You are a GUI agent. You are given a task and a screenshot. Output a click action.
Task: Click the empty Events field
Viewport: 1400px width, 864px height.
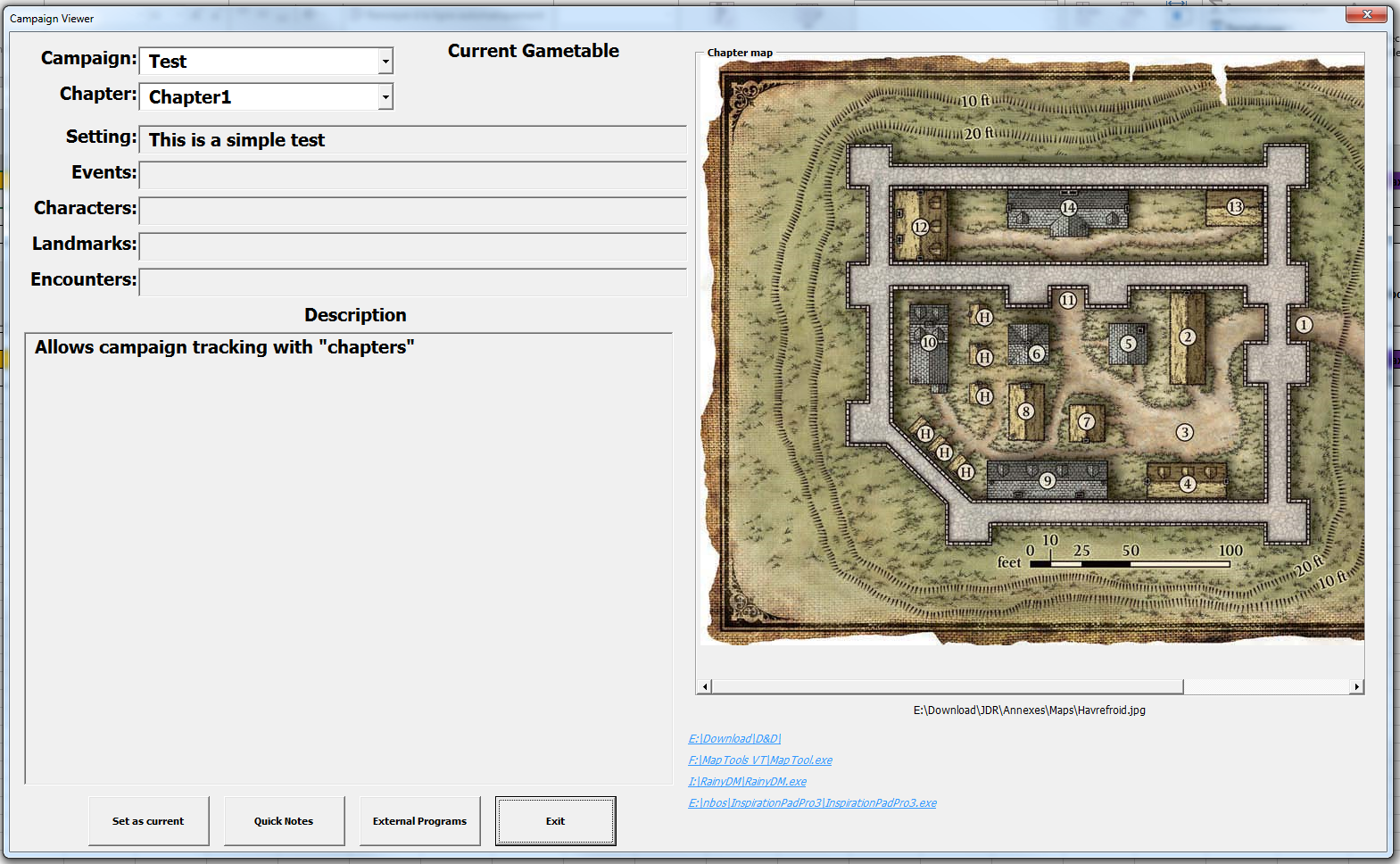point(413,176)
